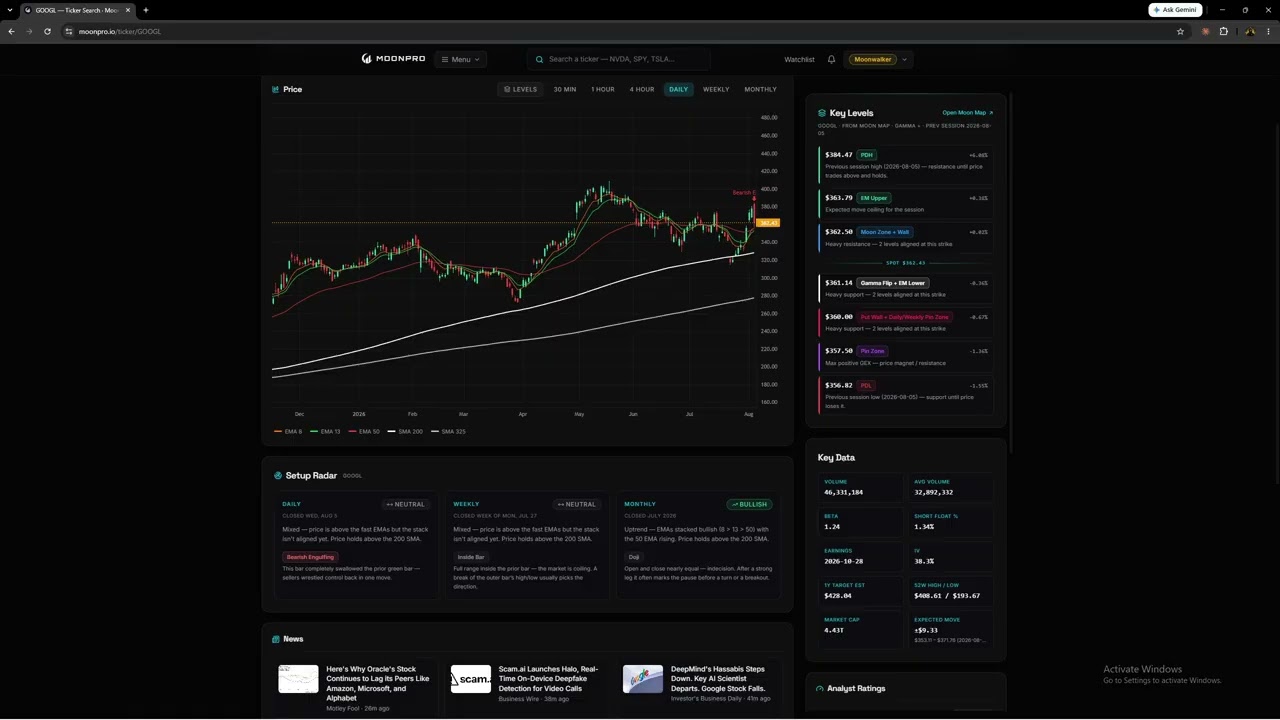Open the Moonwalker account dropdown
This screenshot has width=1280, height=720.
(877, 59)
